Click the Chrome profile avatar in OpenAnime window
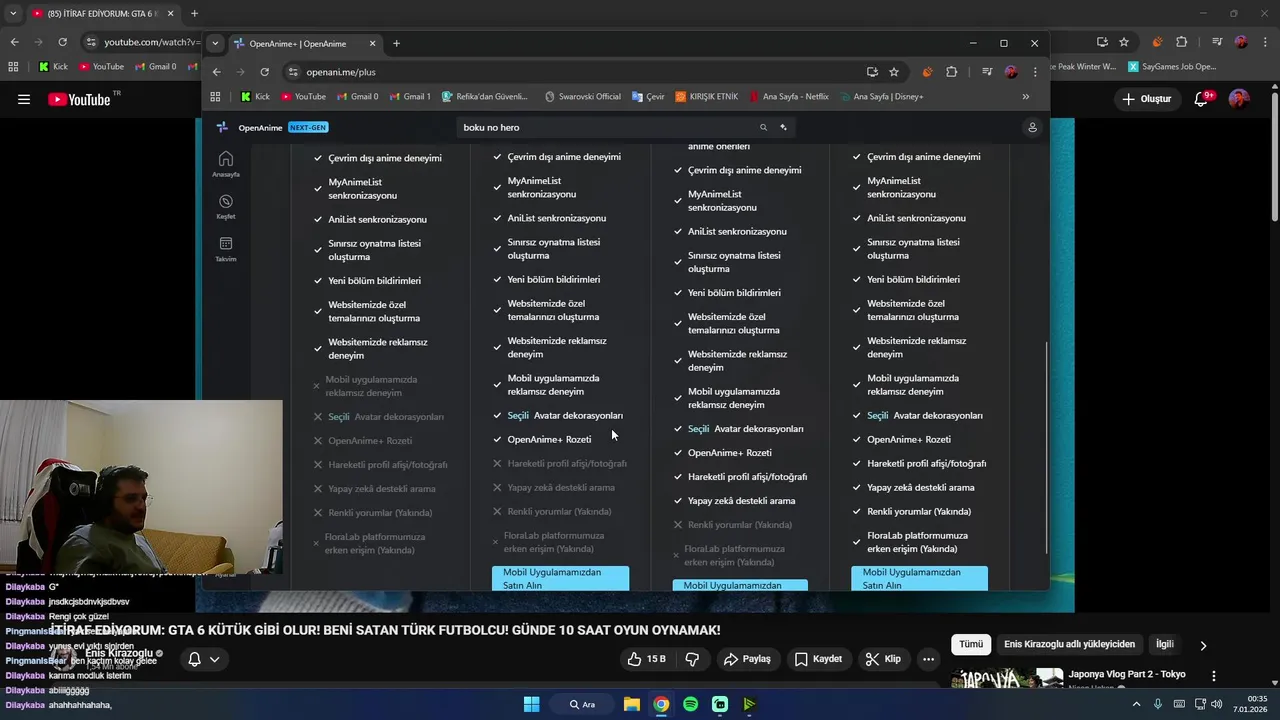This screenshot has height=720, width=1280. [1011, 72]
